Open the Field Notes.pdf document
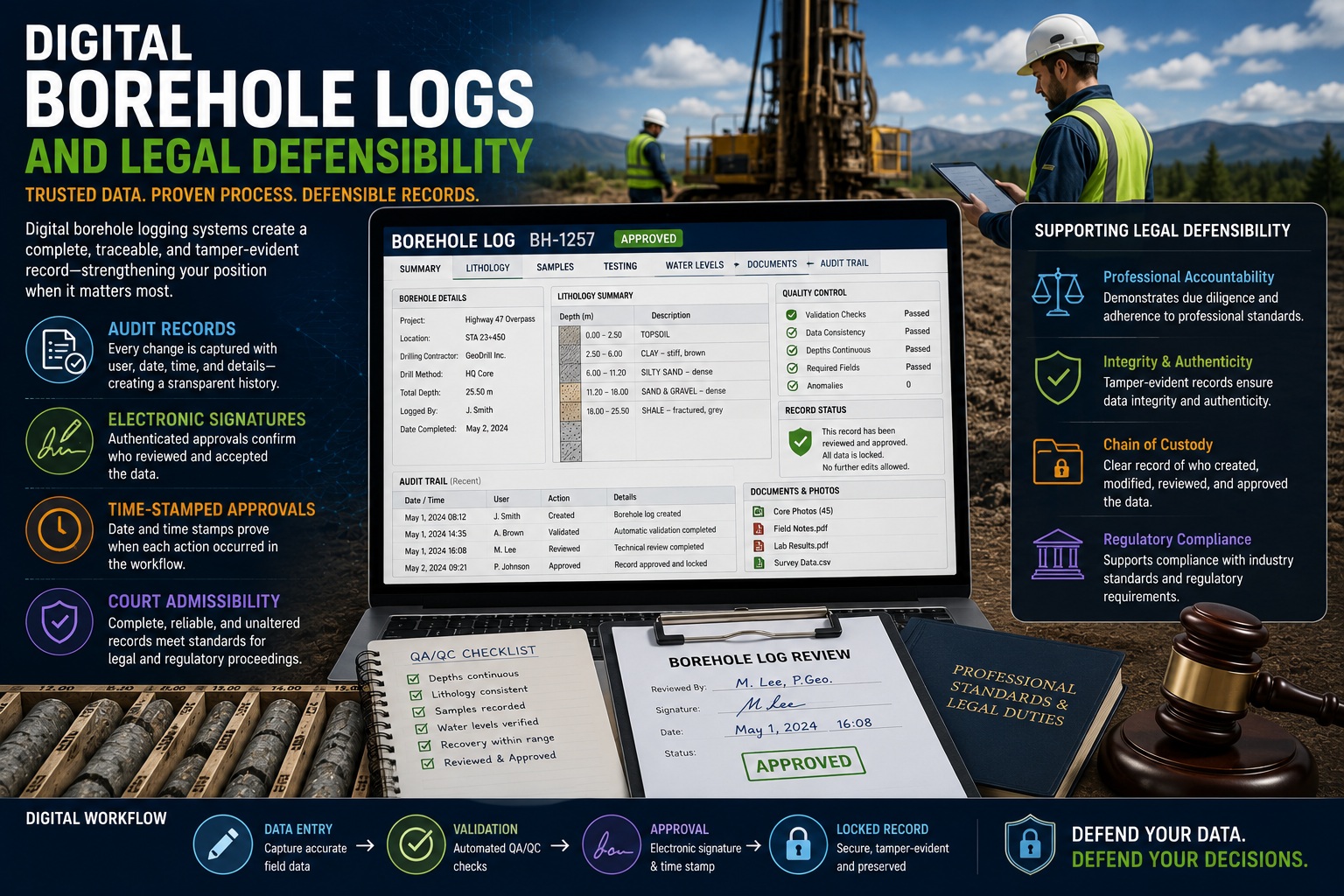Image resolution: width=1344 pixels, height=896 pixels. coord(800,528)
